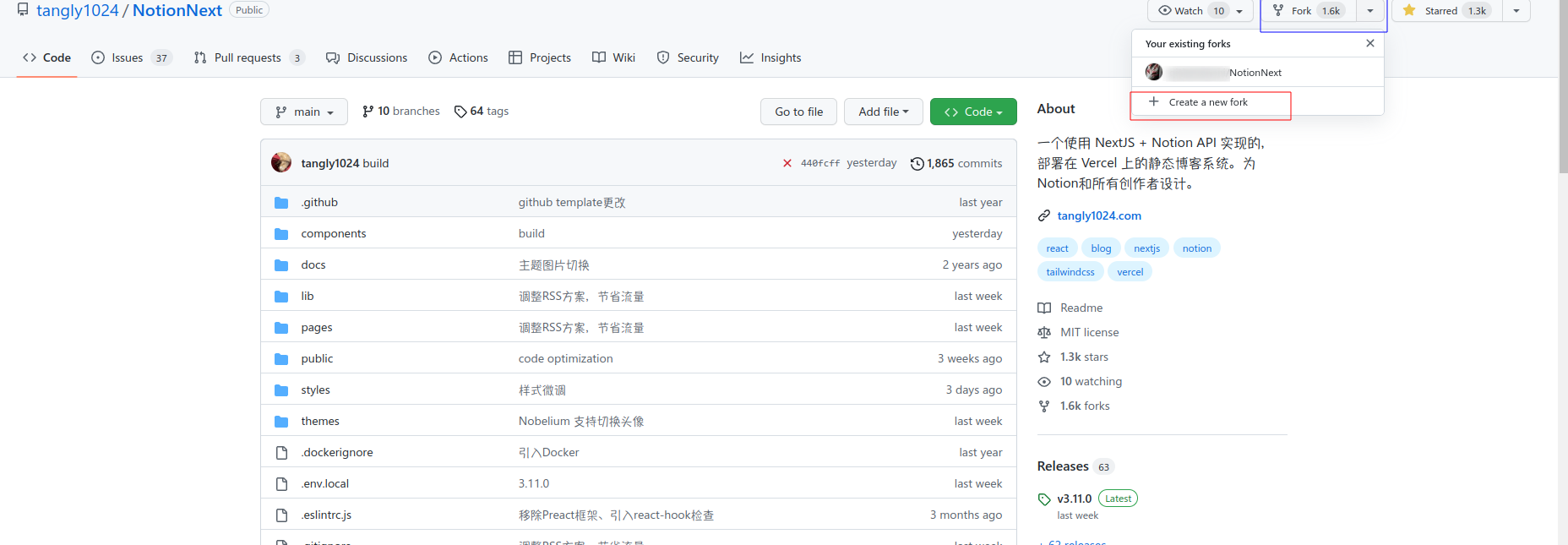Open the green Code dropdown
The width and height of the screenshot is (1568, 545).
click(x=973, y=112)
